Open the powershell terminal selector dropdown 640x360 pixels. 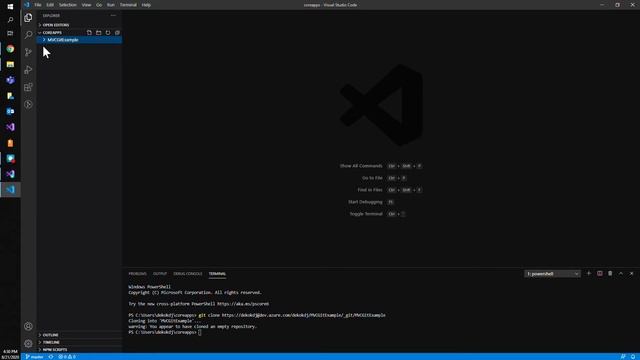click(x=552, y=273)
